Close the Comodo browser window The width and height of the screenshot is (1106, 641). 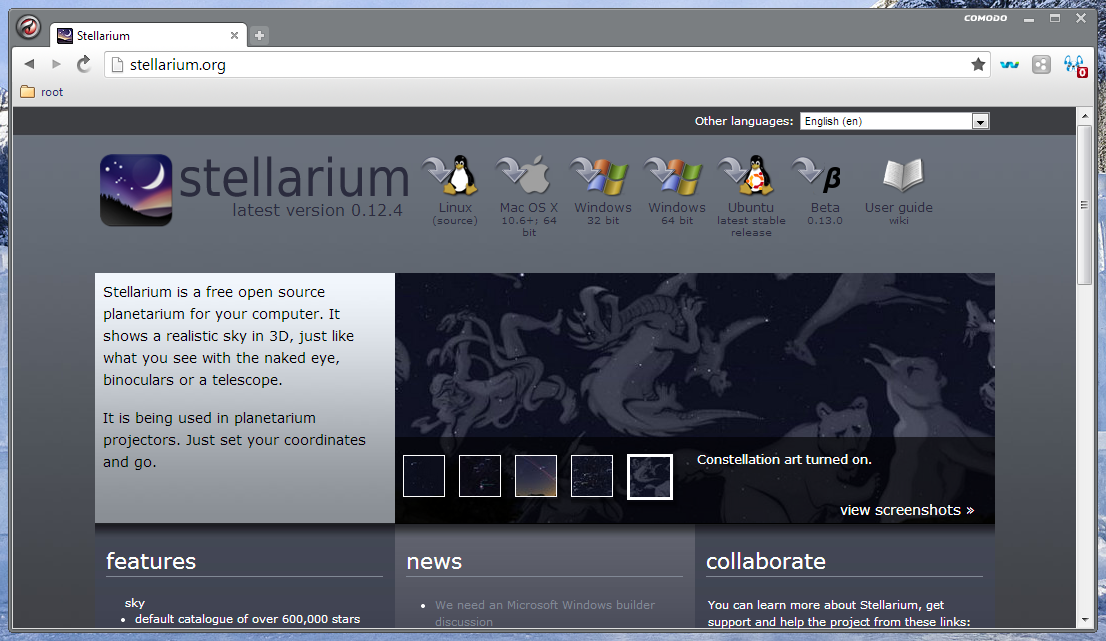[1081, 18]
